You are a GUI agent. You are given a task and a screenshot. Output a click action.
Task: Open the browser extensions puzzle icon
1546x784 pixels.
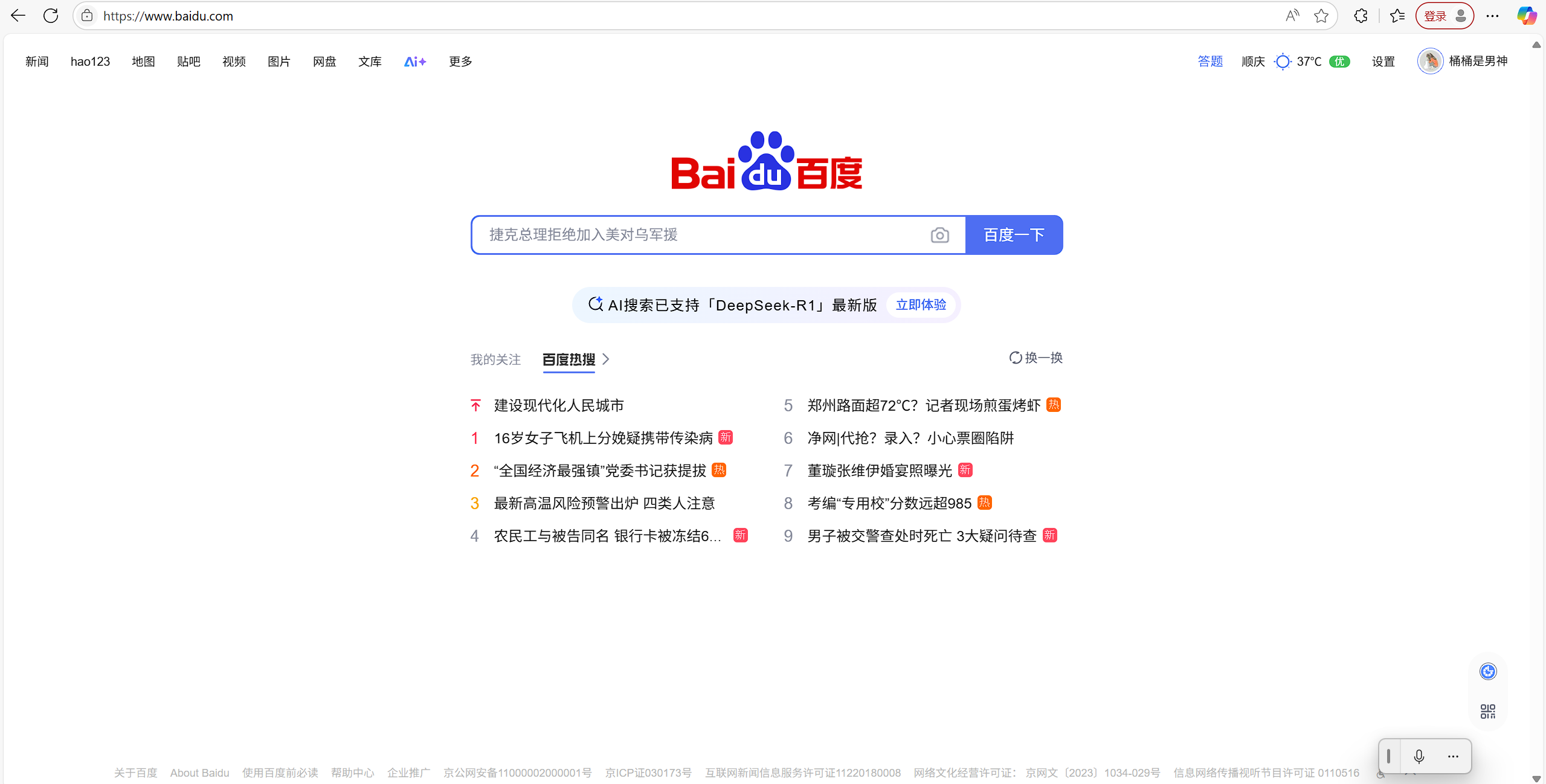click(x=1361, y=16)
